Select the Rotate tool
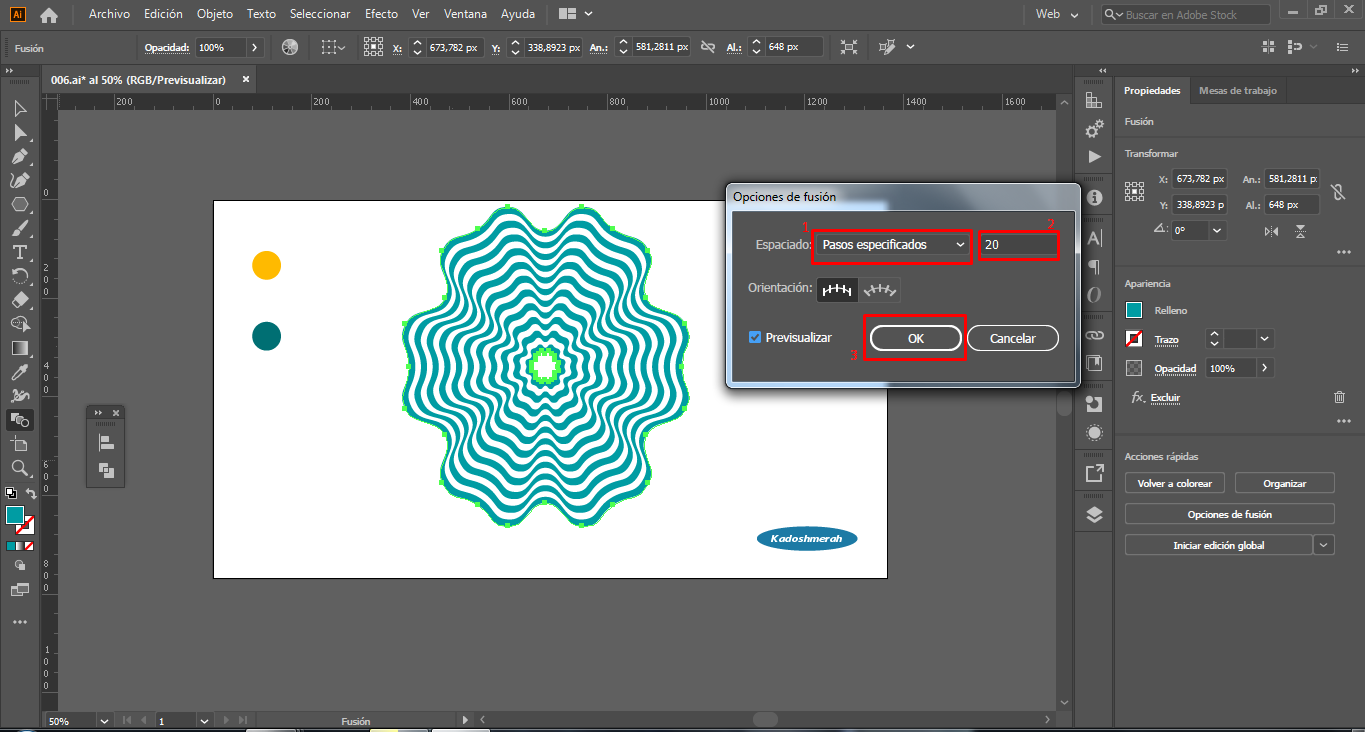The height and width of the screenshot is (732, 1365). click(x=20, y=276)
